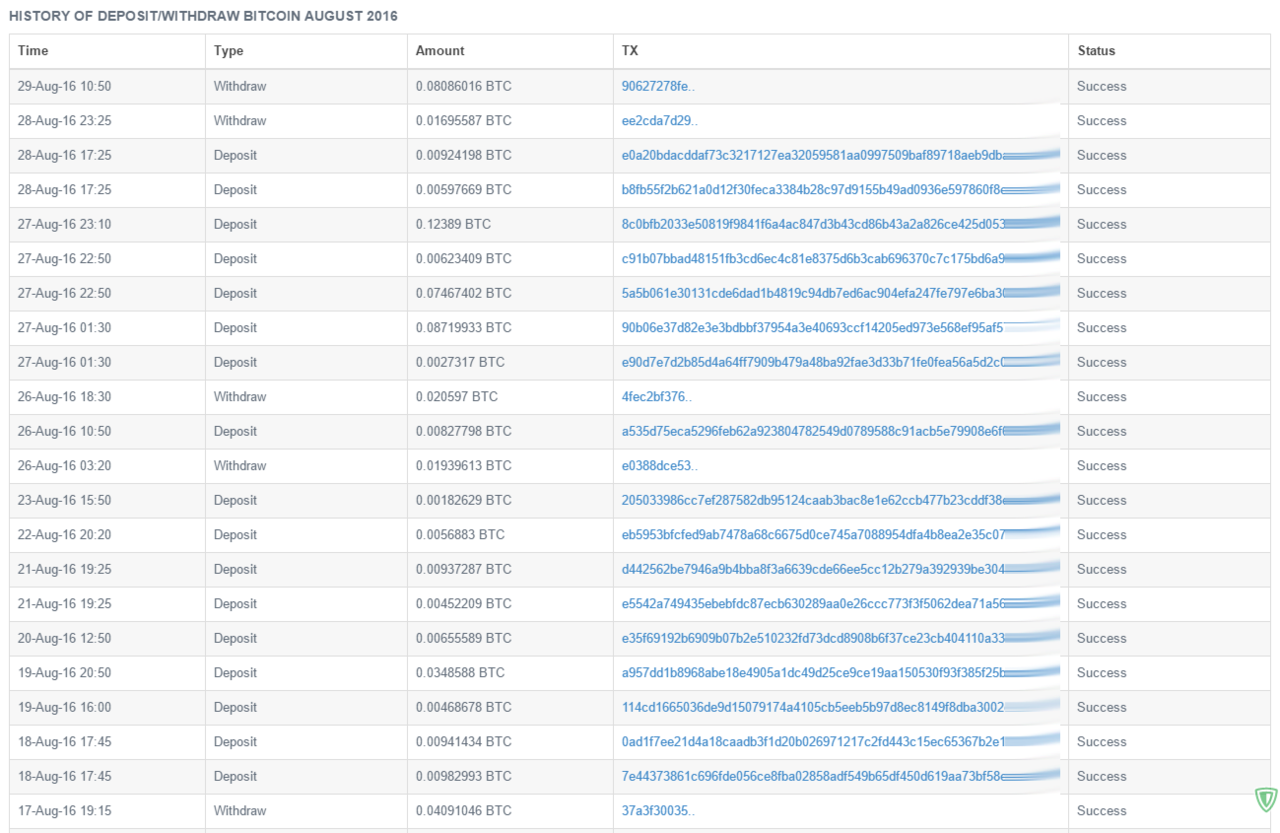Open transaction link 90627278fe..

point(658,86)
